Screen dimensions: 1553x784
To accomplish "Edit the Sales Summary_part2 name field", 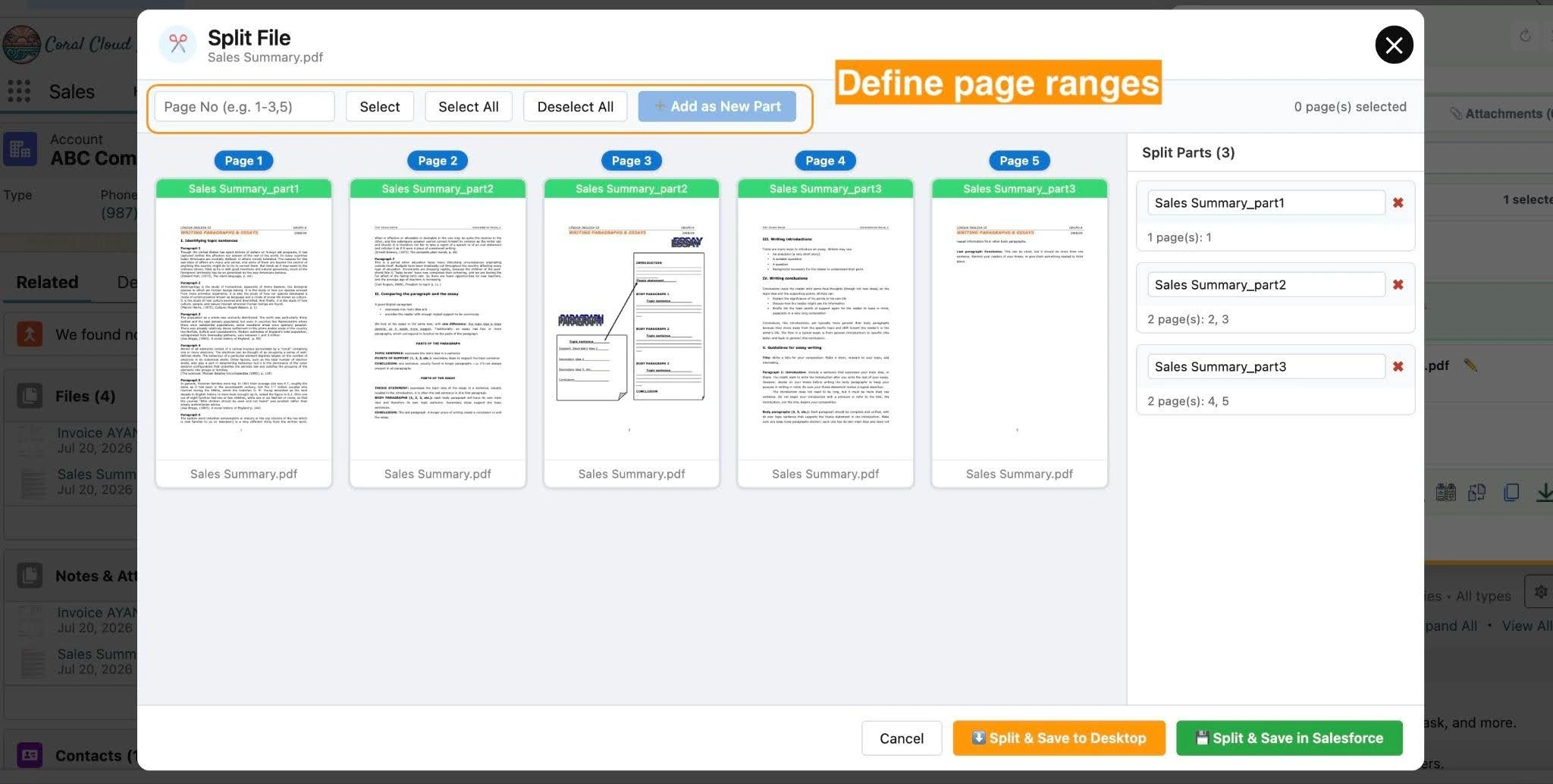I will point(1266,284).
